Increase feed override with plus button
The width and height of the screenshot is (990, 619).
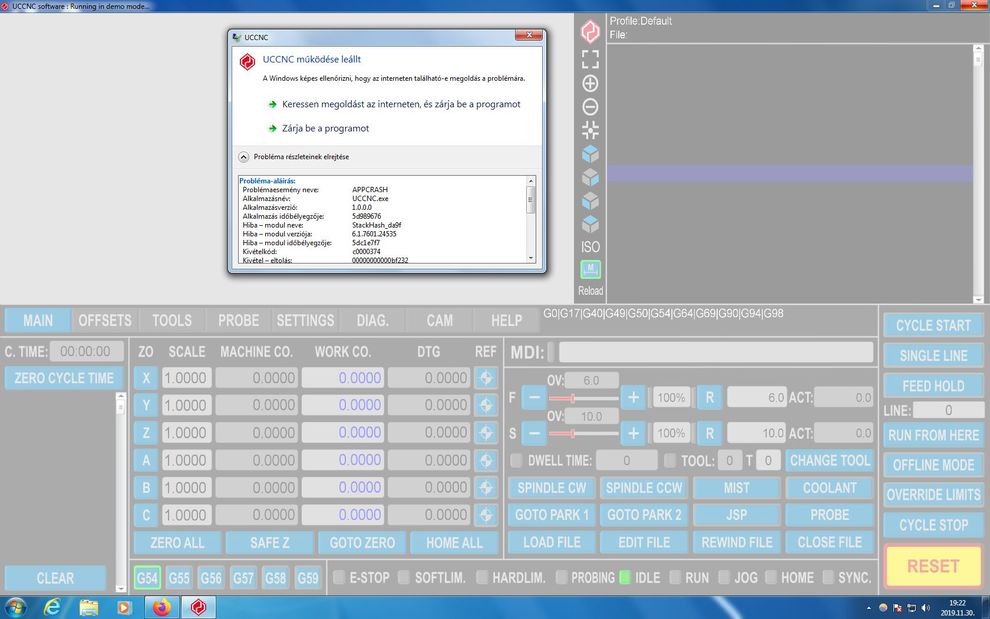pyautogui.click(x=632, y=398)
